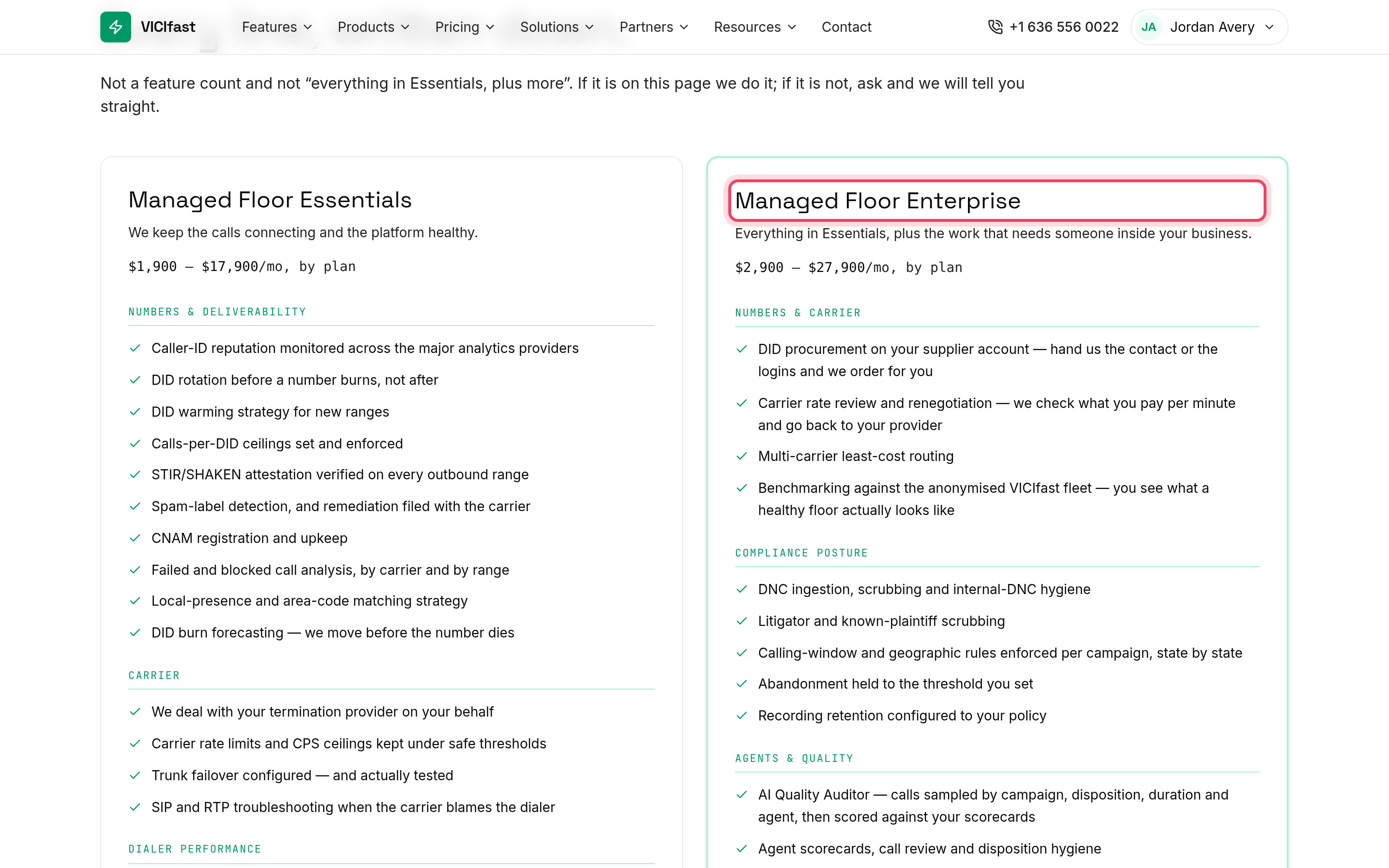Click 'Everything in Essentials, plus the work' tagline
This screenshot has width=1389, height=868.
[993, 234]
